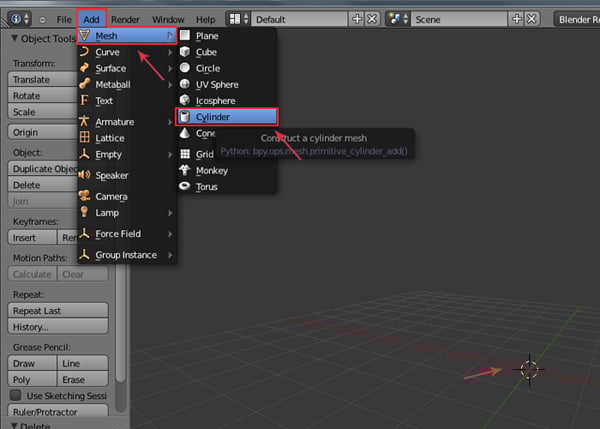Click the Grease Pencil Poly button

32,379
